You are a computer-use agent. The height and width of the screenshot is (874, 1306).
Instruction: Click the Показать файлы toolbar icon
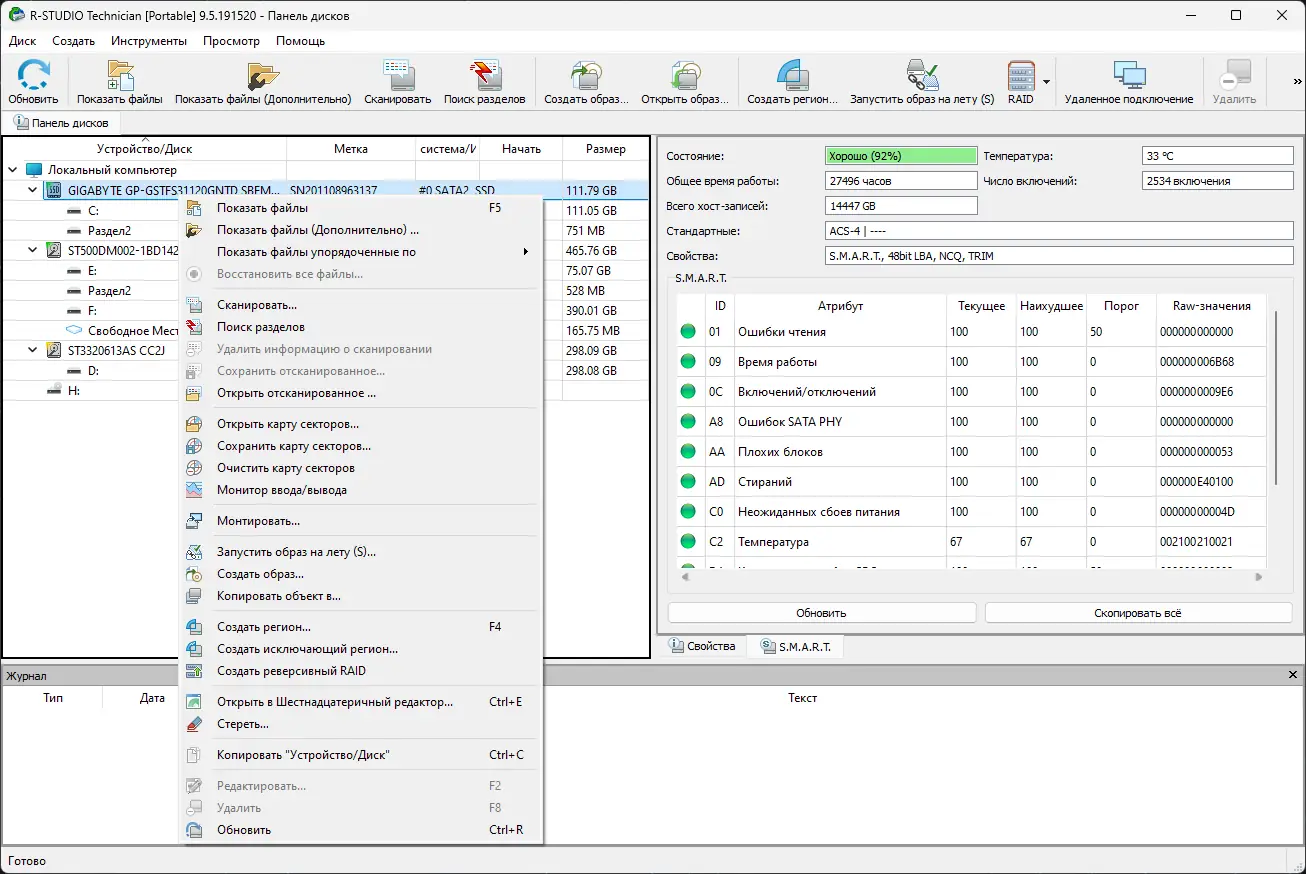tap(120, 80)
